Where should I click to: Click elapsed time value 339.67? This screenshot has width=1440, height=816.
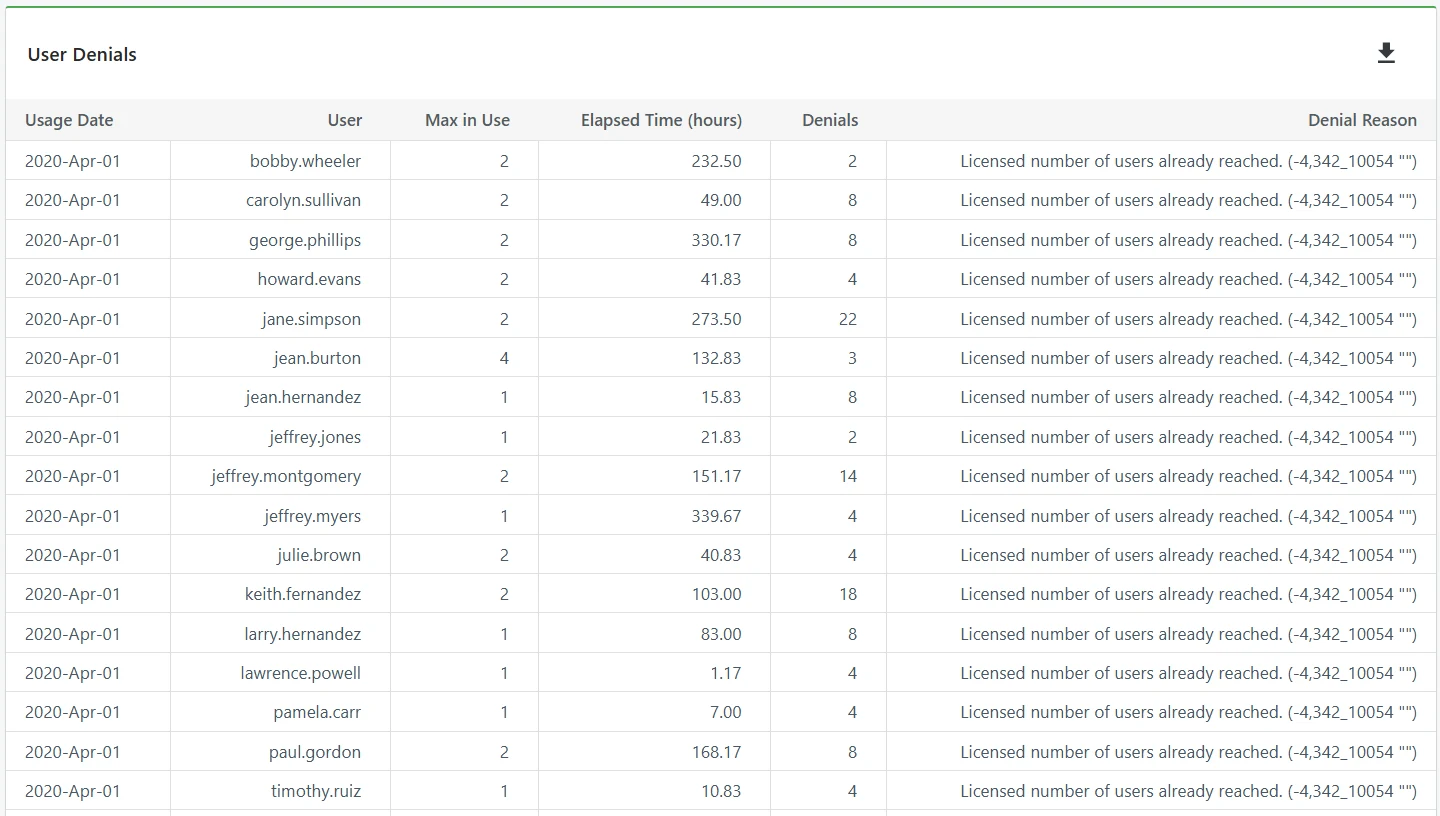[x=716, y=516]
